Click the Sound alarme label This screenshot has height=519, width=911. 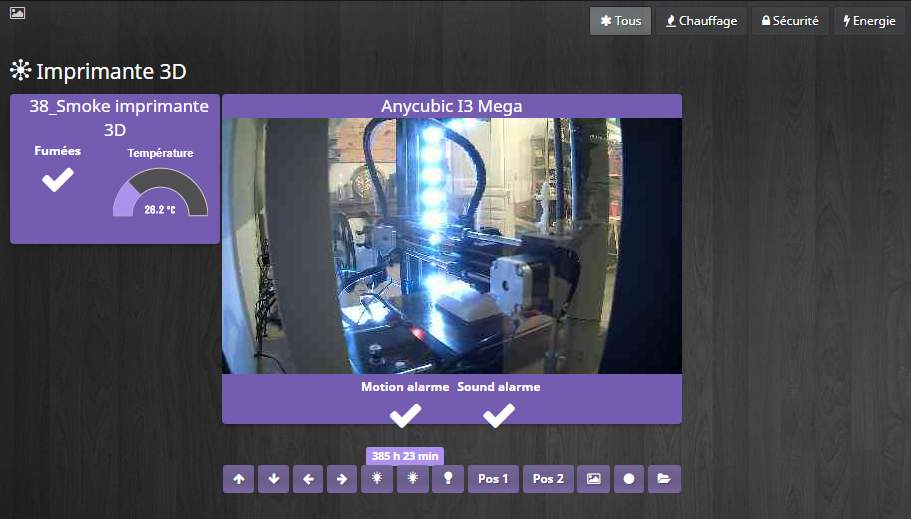click(x=498, y=386)
